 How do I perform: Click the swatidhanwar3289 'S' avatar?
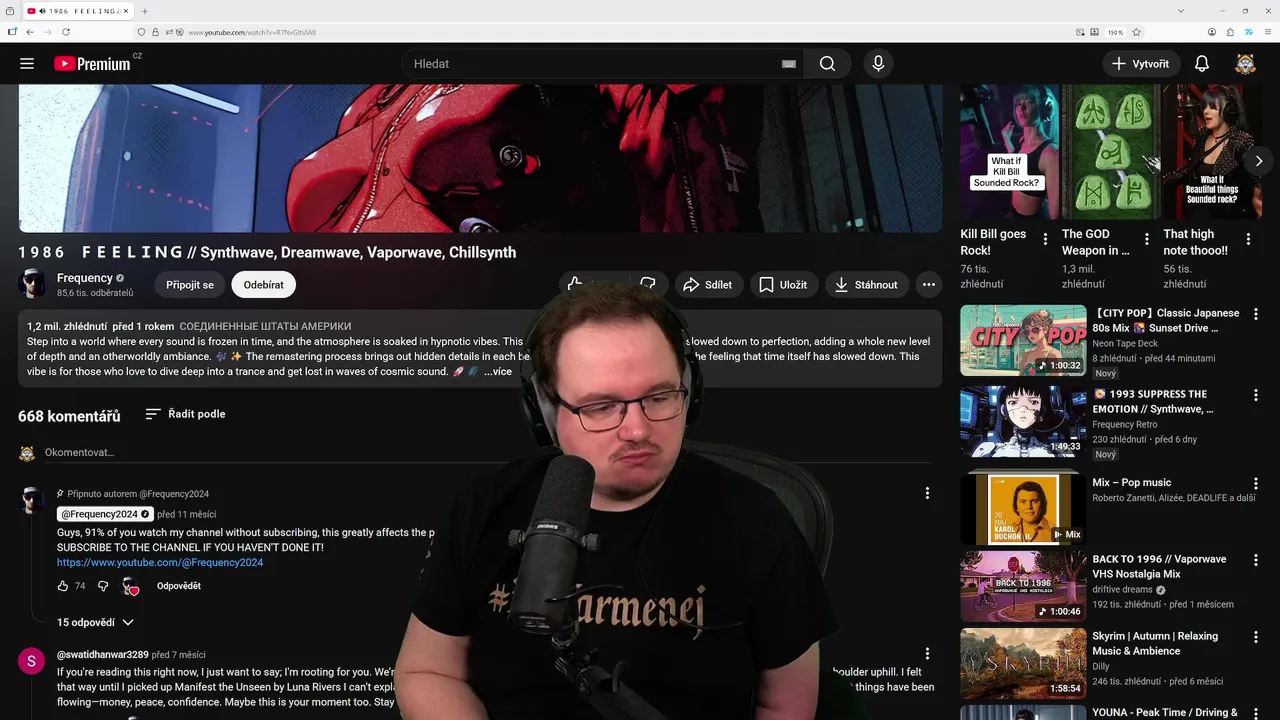[32, 661]
